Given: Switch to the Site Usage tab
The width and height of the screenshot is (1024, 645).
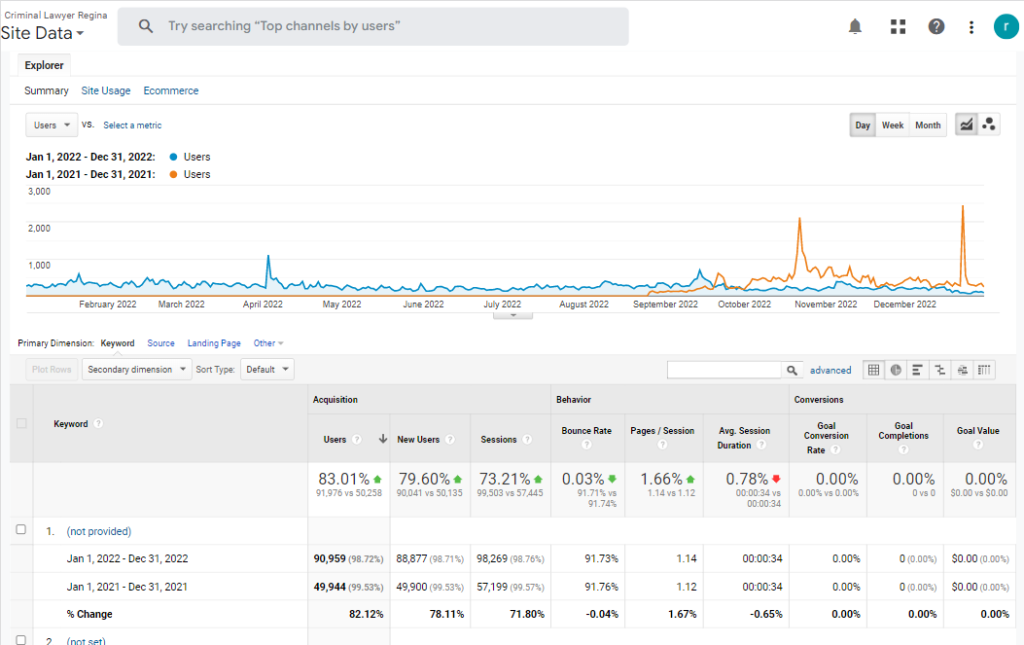Looking at the screenshot, I should tap(106, 91).
